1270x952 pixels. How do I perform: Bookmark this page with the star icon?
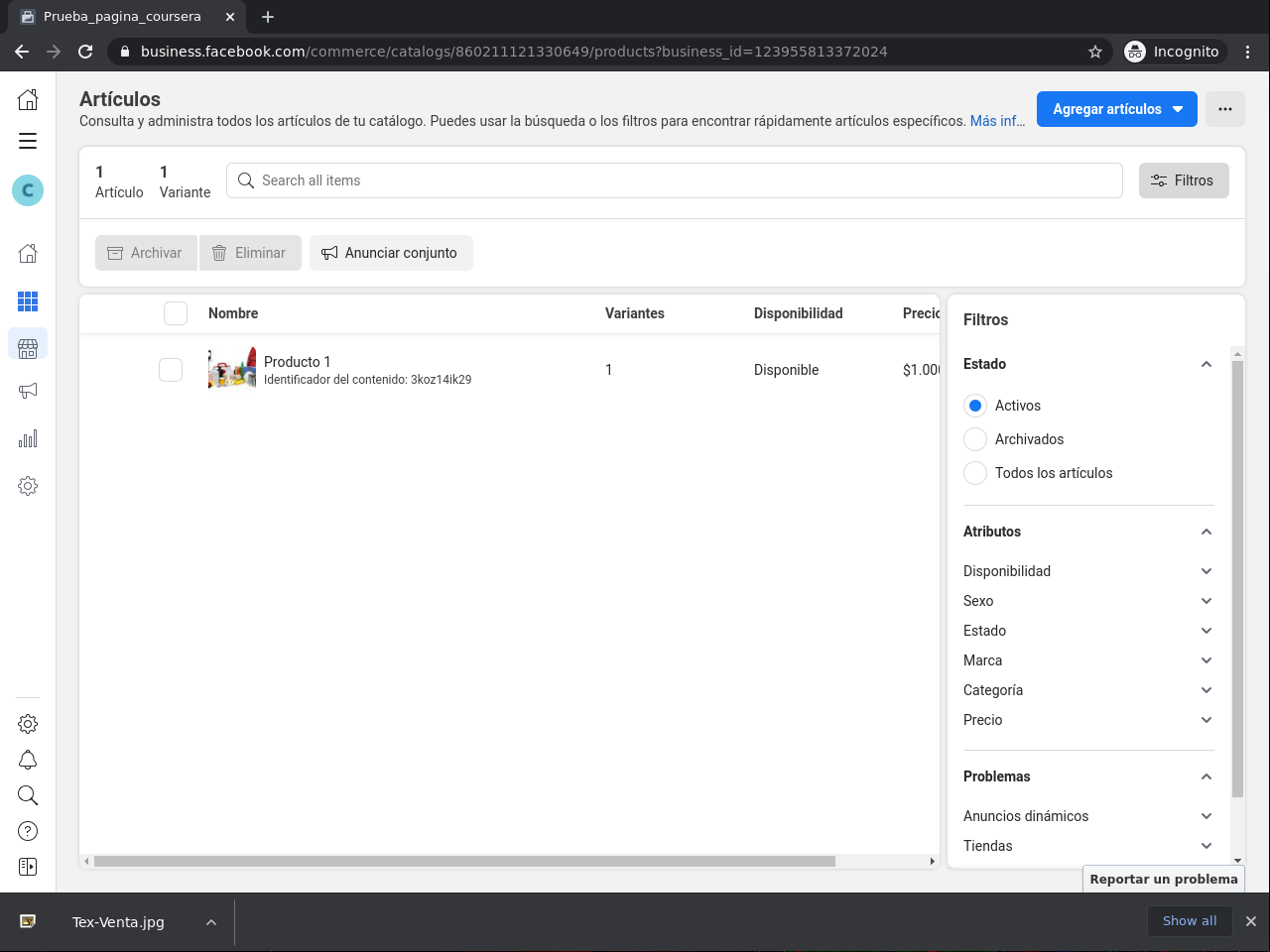pos(1095,52)
